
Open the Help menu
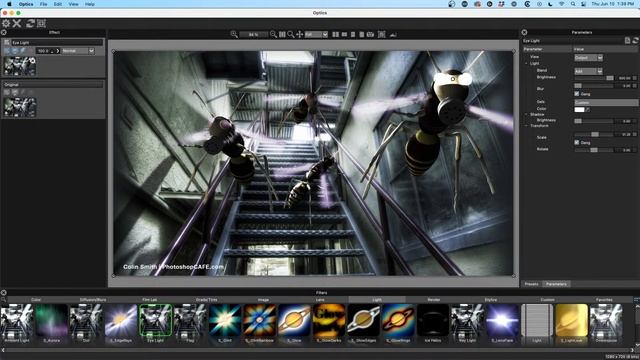(x=90, y=4)
